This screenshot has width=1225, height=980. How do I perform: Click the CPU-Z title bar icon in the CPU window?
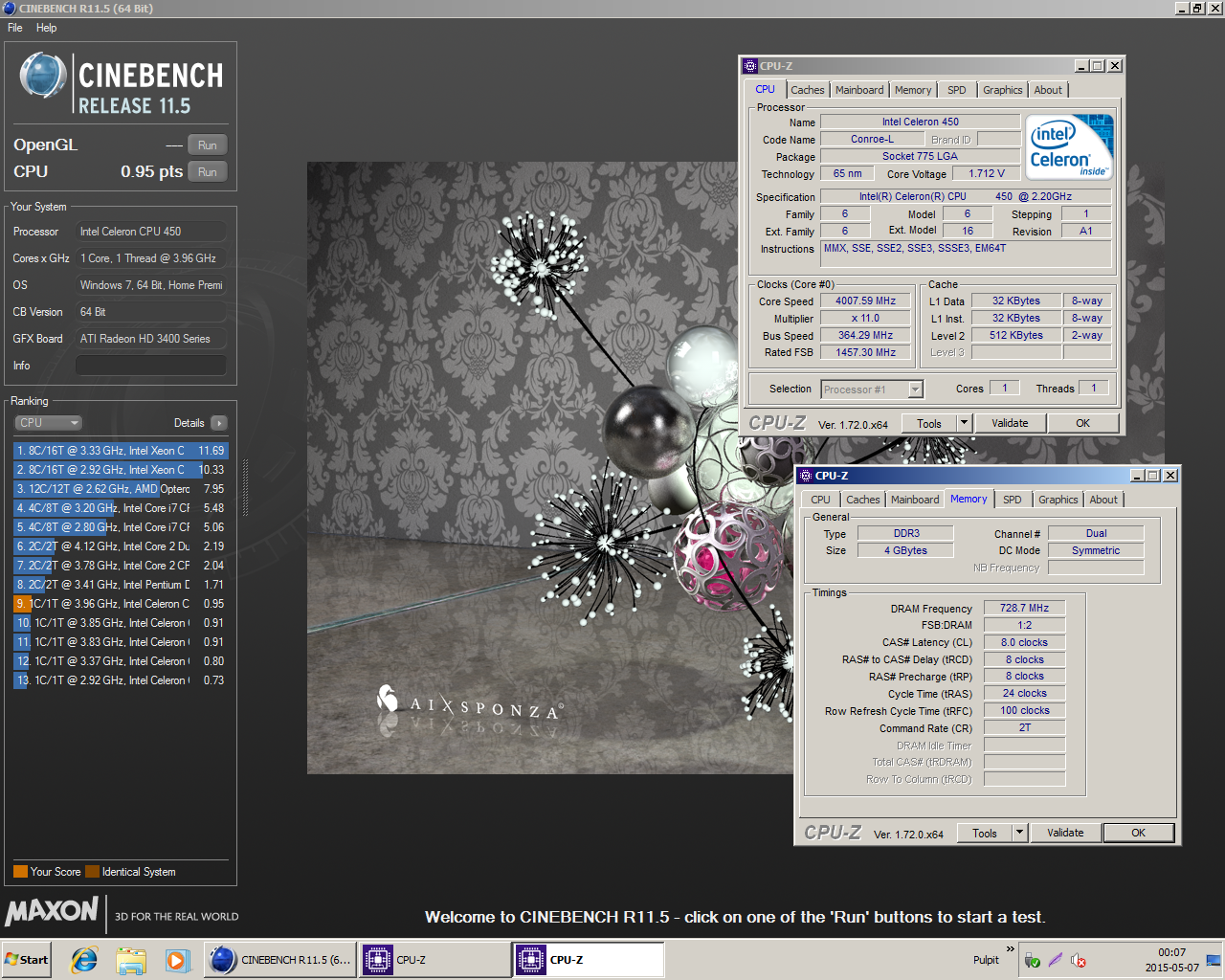tap(750, 66)
